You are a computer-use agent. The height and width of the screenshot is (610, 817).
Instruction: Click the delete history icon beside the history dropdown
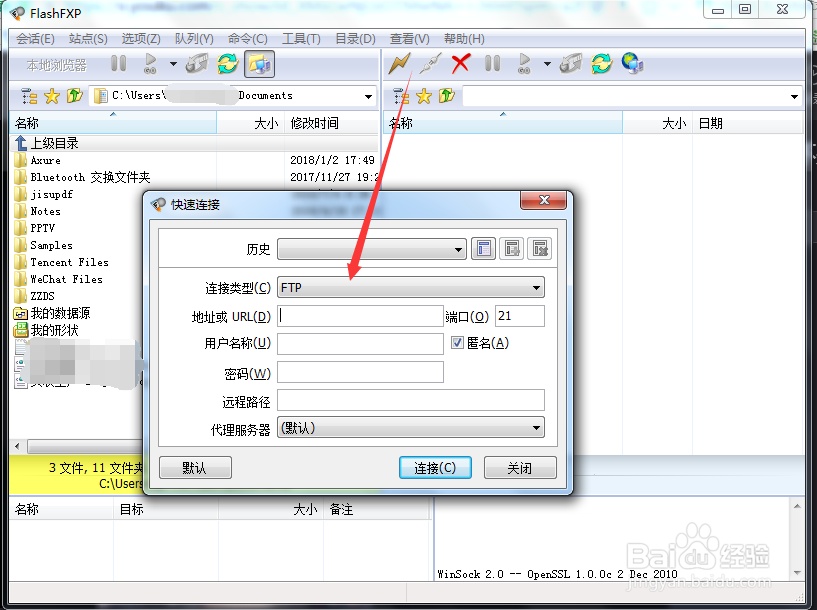[x=538, y=248]
